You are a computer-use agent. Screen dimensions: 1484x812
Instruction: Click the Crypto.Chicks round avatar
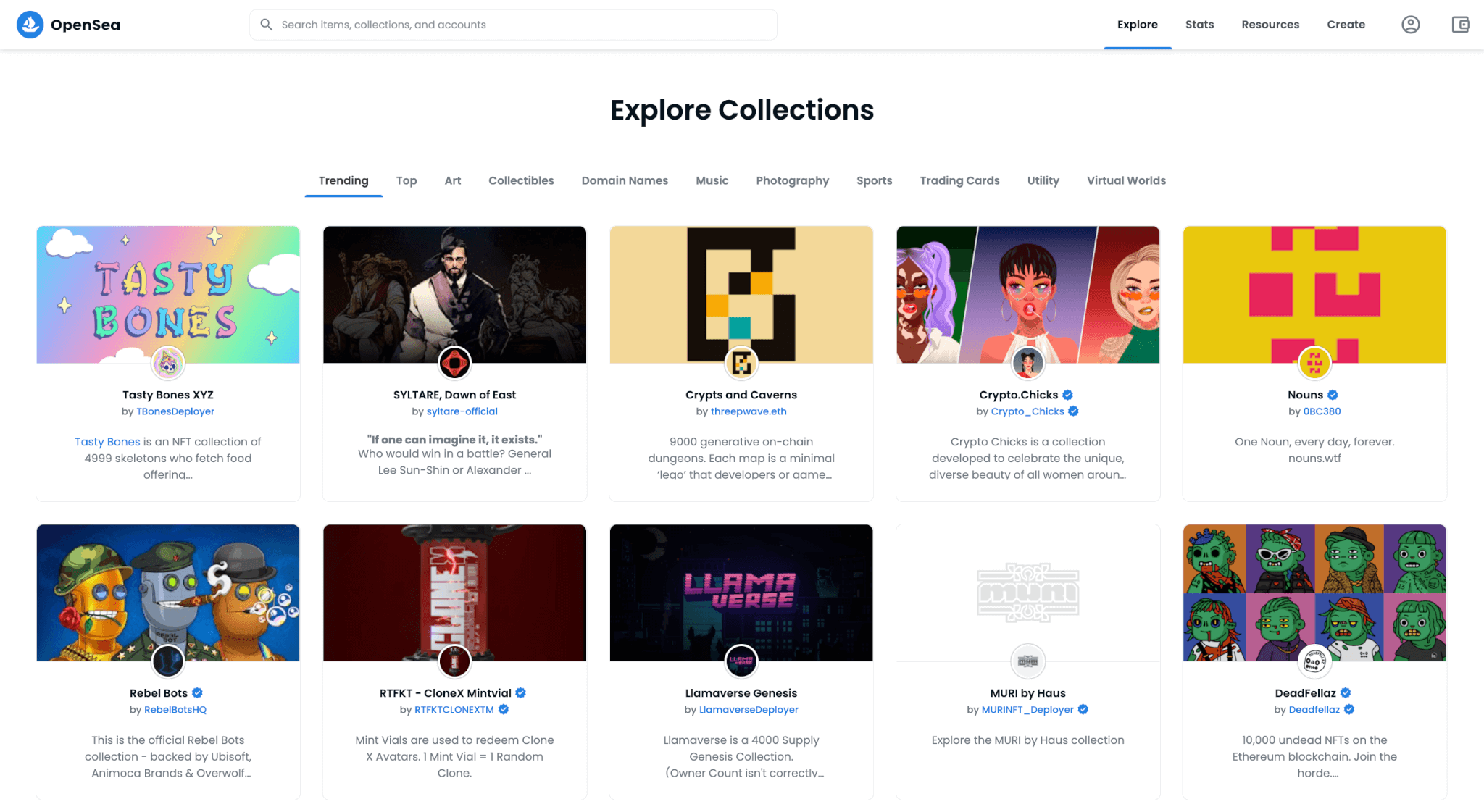pos(1027,363)
